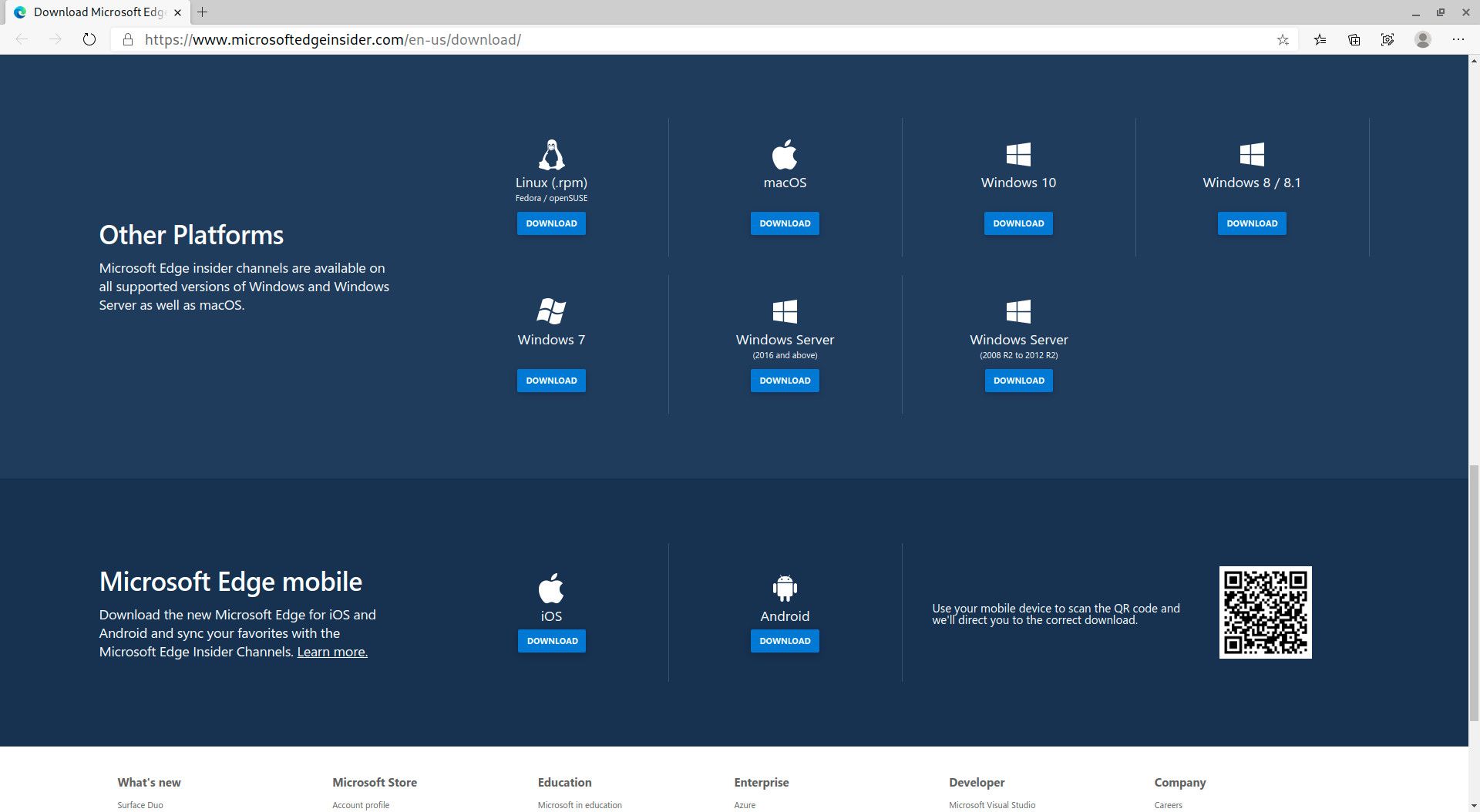Open the Collections toolbar icon
Screen dimensions: 1480x812
pyautogui.click(x=1354, y=39)
